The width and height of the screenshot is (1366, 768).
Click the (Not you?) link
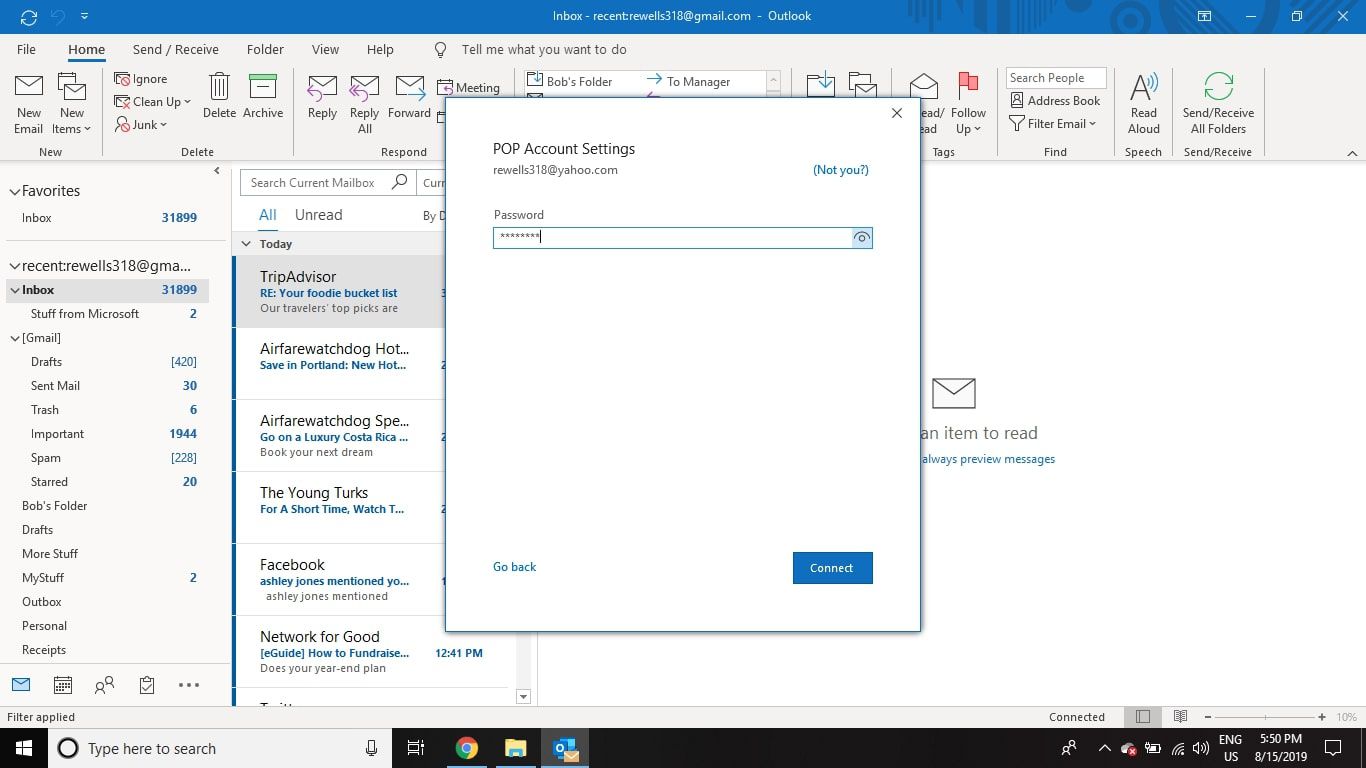coord(841,170)
